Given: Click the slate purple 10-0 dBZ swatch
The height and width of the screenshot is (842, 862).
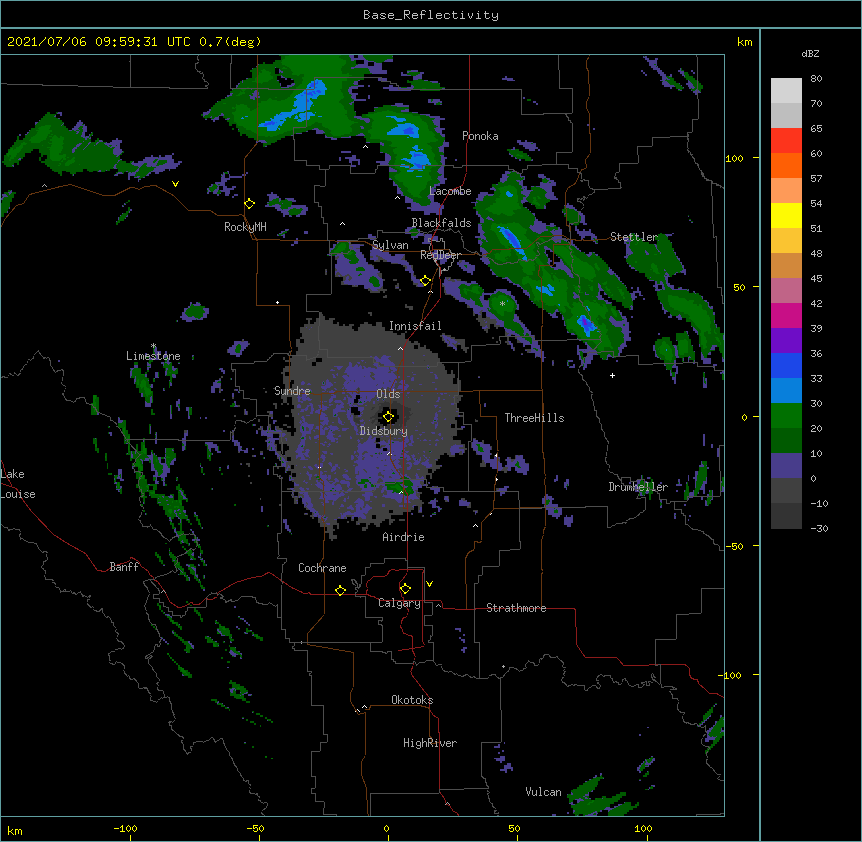Looking at the screenshot, I should [786, 466].
